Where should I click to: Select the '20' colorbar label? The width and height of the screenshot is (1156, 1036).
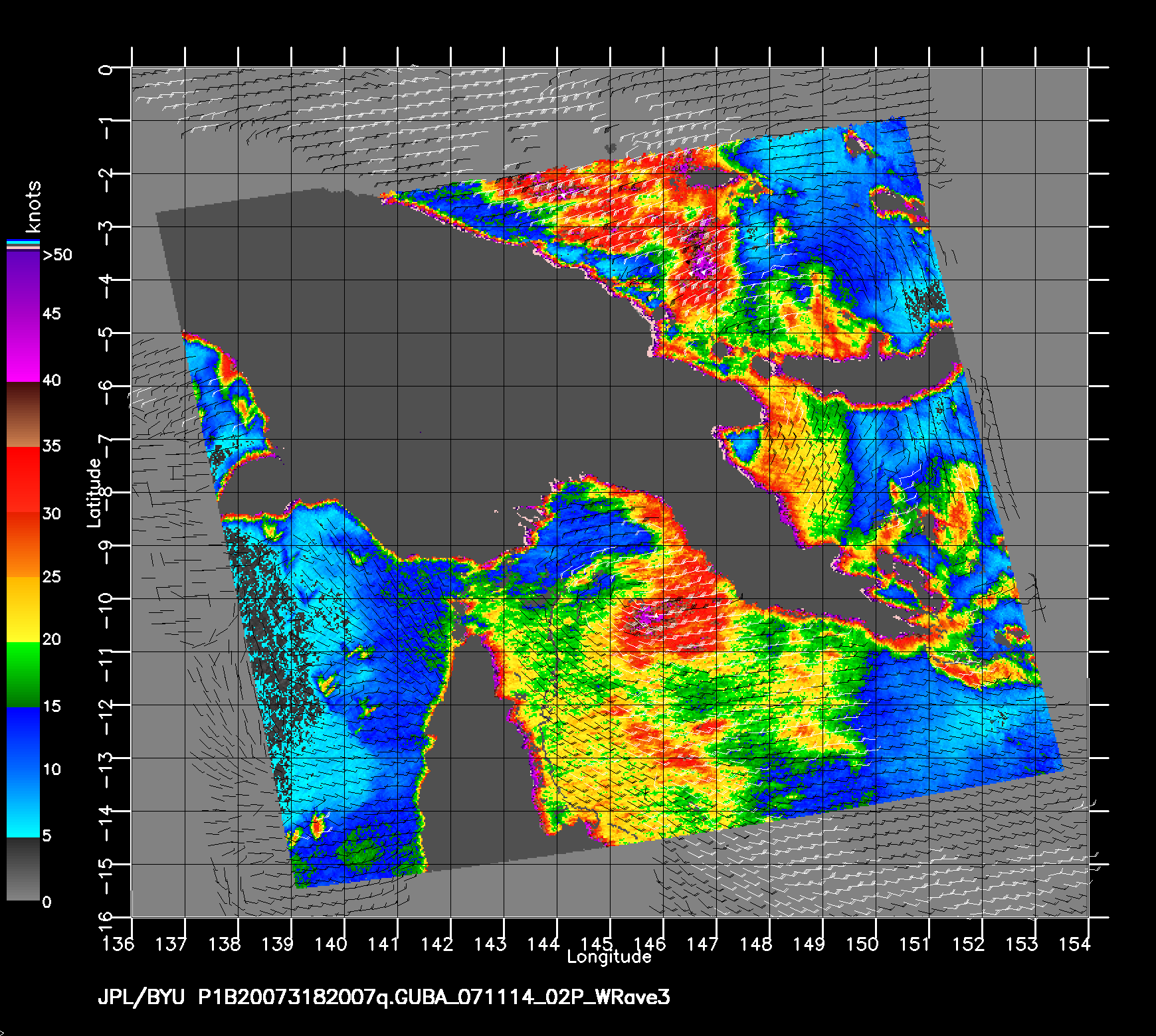pyautogui.click(x=52, y=640)
